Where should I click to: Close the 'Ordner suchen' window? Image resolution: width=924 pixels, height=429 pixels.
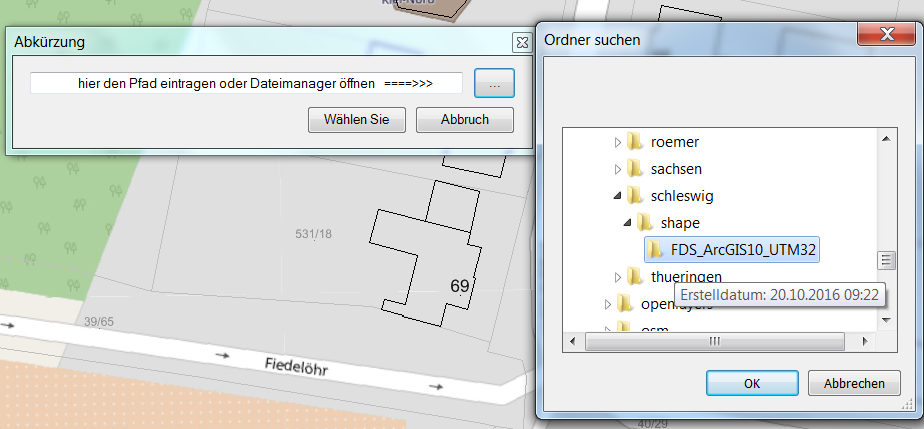coord(886,34)
